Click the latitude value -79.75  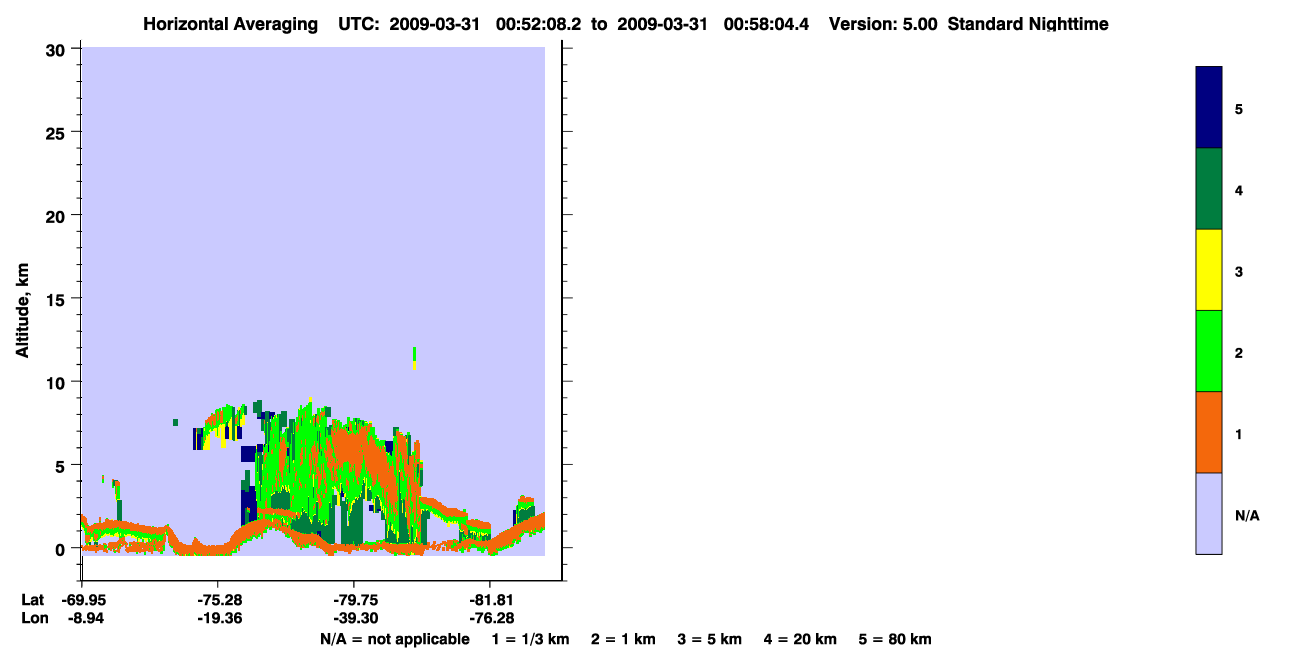(354, 600)
